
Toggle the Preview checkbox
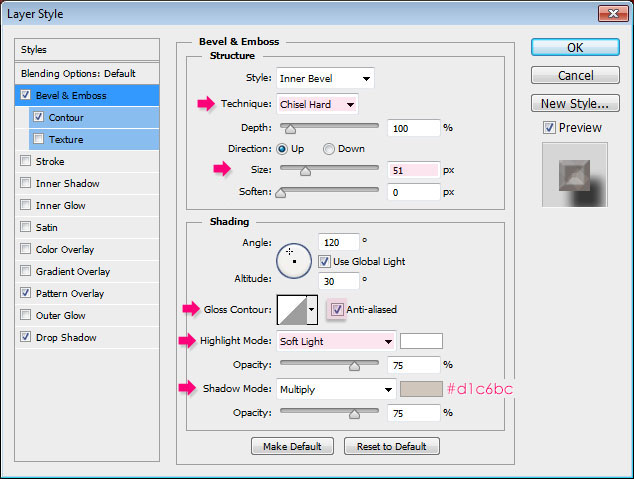[549, 128]
